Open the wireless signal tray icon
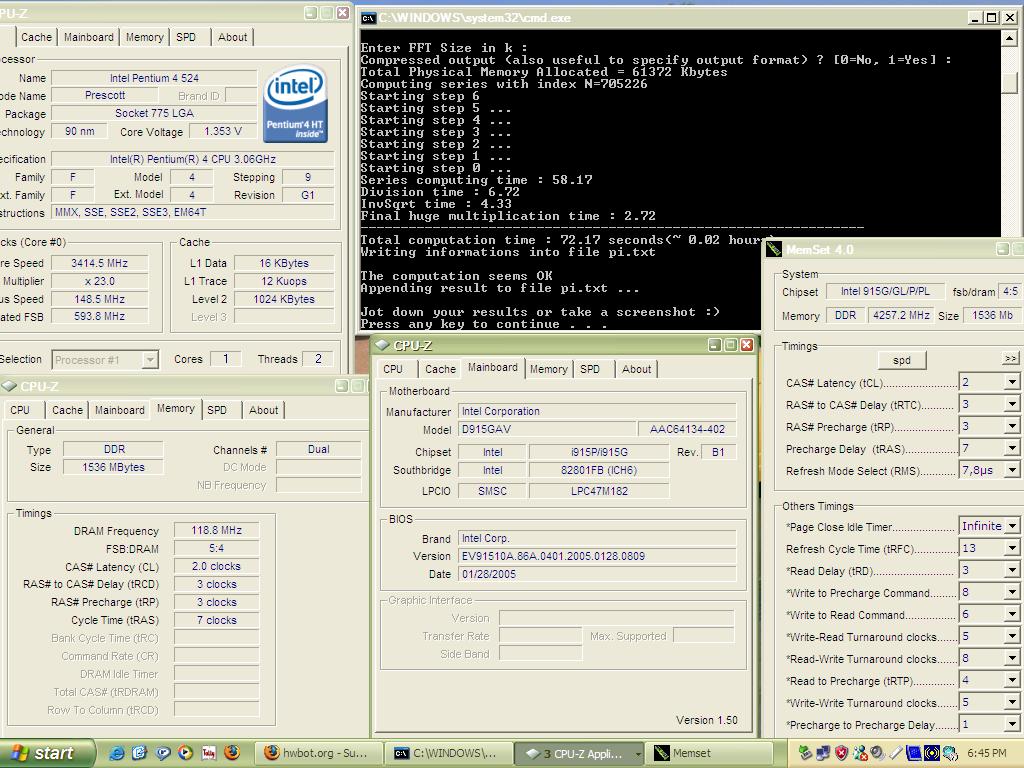This screenshot has height=768, width=1024. tap(932, 753)
